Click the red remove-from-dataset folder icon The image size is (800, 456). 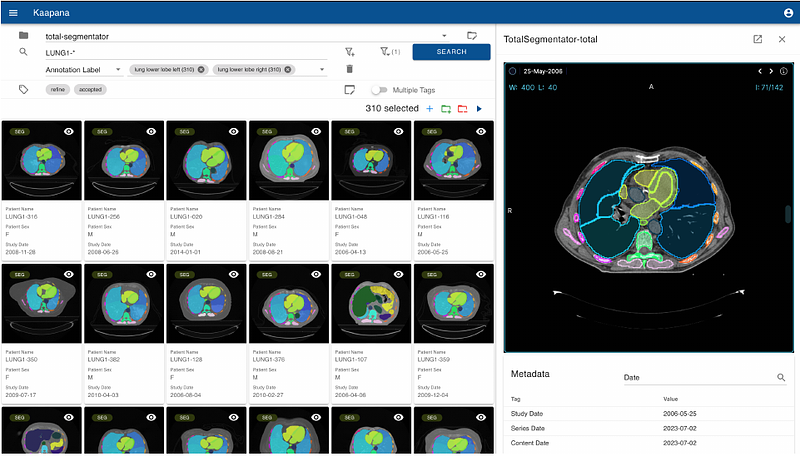click(462, 109)
